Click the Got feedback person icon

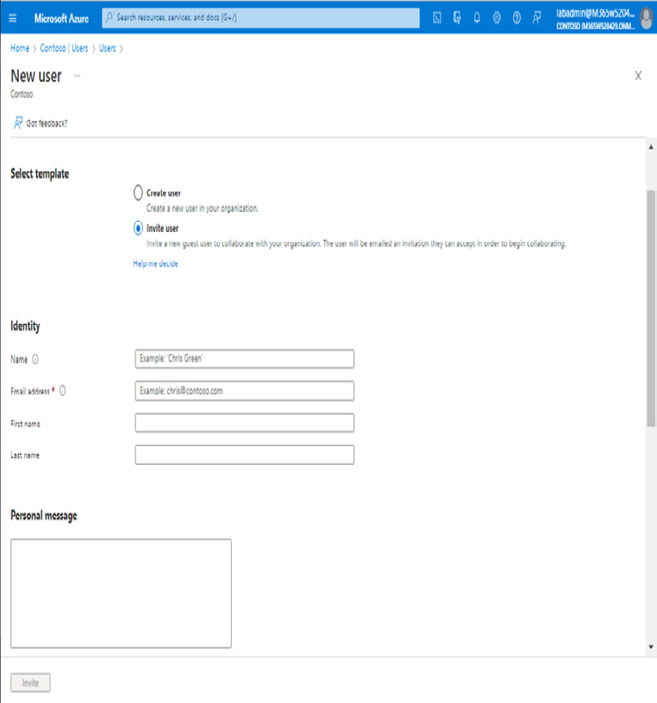pos(18,123)
